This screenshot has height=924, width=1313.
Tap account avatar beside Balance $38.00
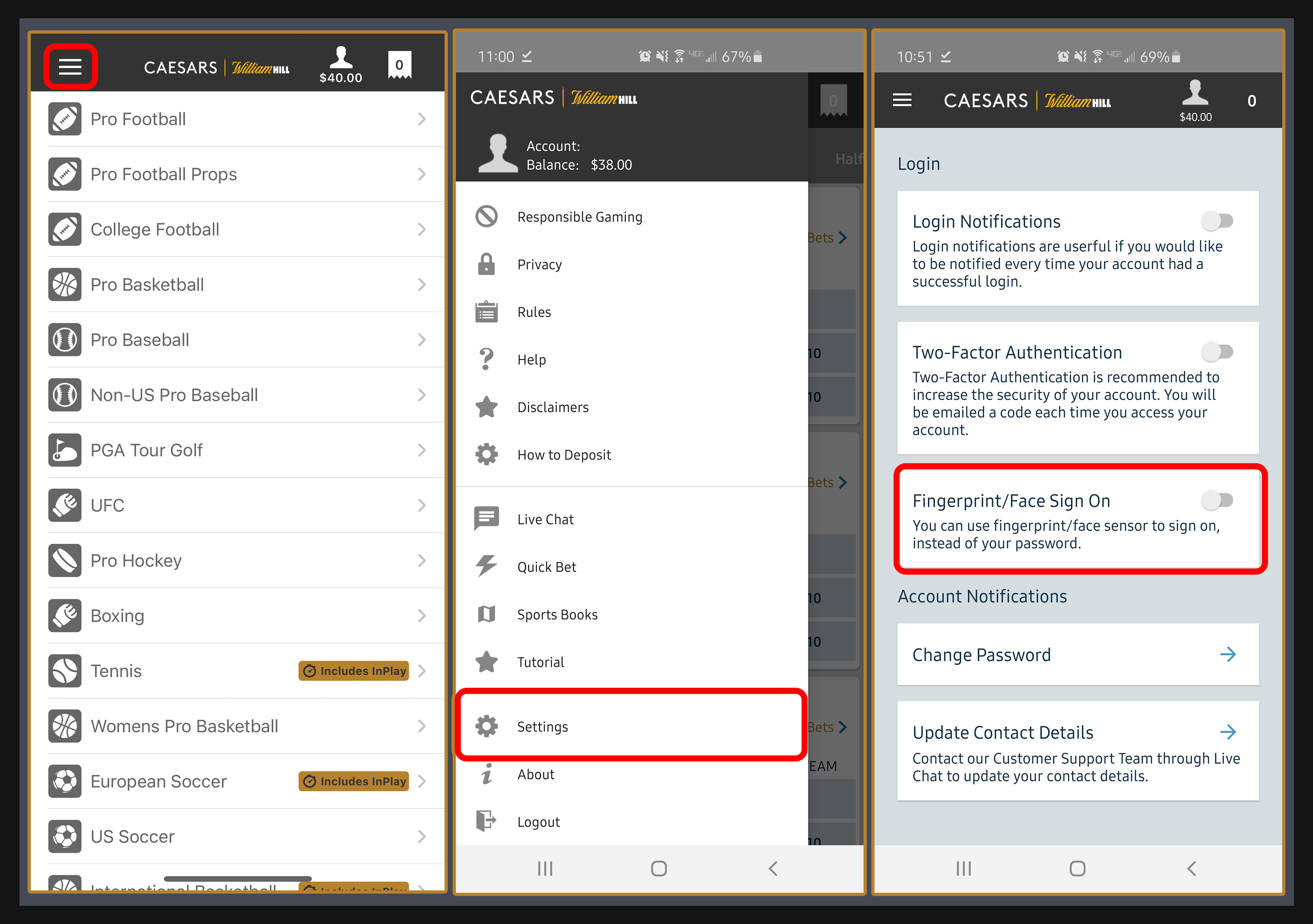pyautogui.click(x=498, y=153)
